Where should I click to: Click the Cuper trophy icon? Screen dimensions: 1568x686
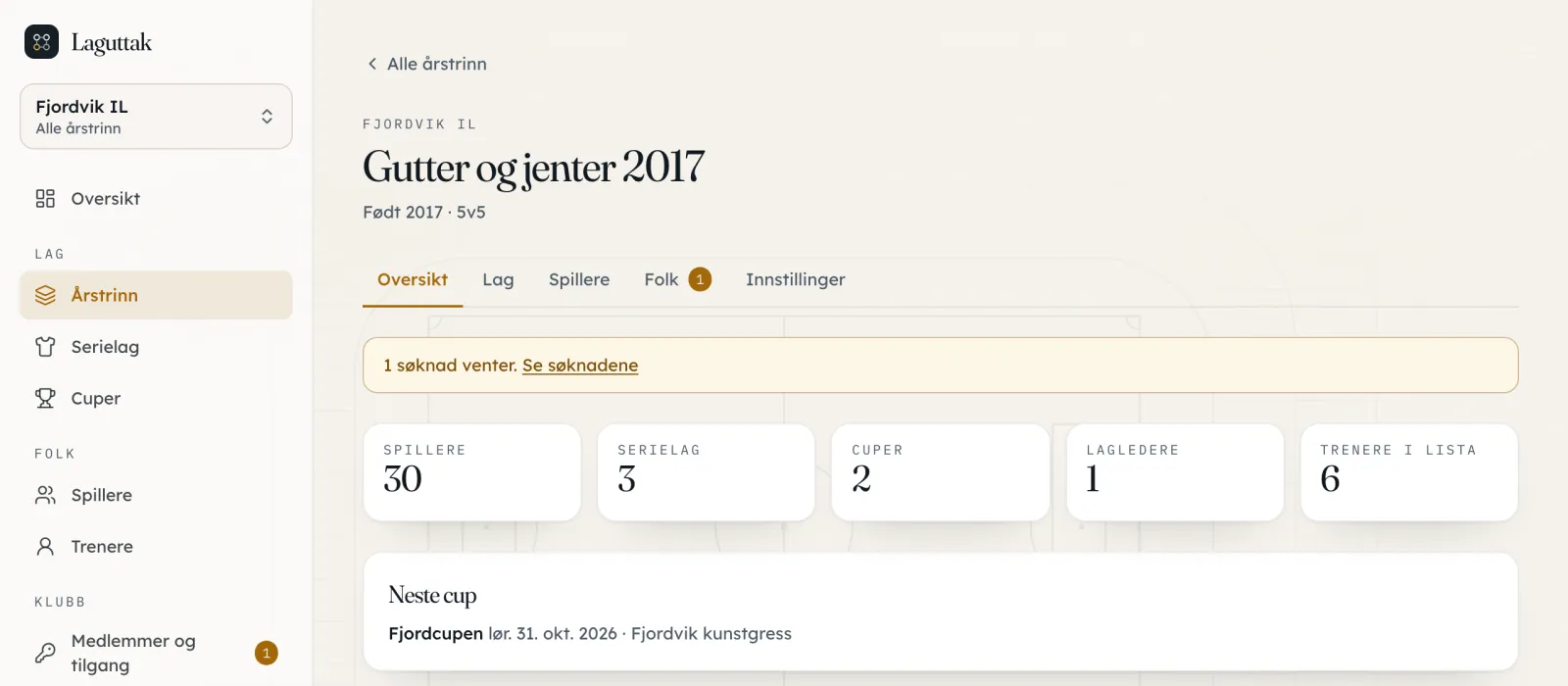pyautogui.click(x=45, y=398)
